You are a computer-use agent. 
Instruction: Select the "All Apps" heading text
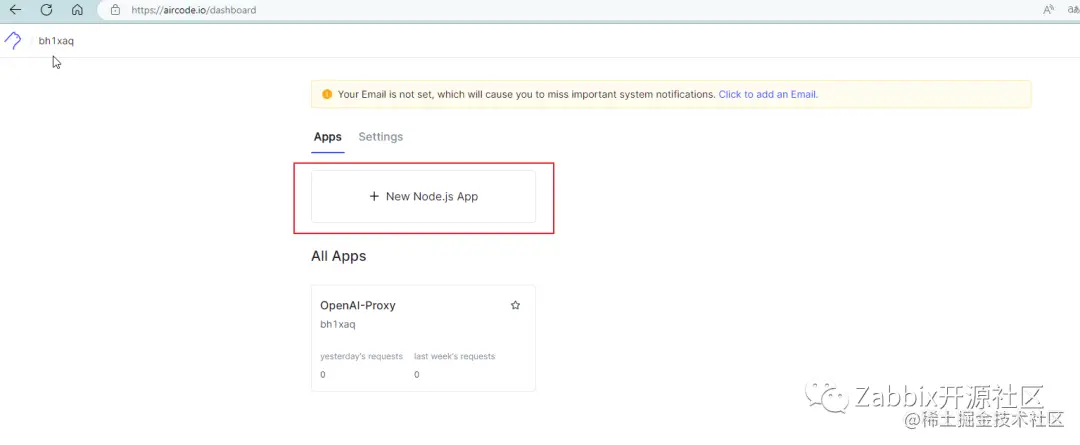click(x=339, y=256)
